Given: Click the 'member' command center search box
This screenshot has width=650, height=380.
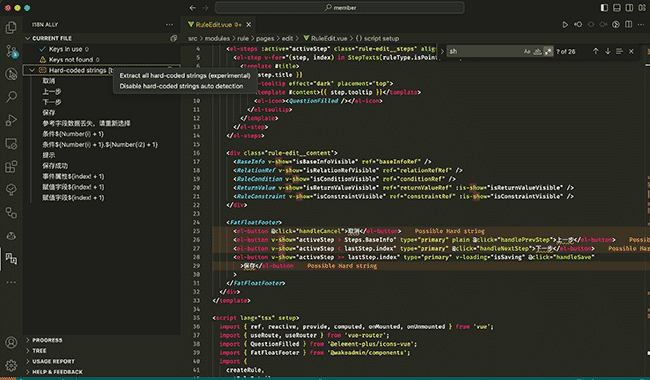Looking at the screenshot, I should (340, 7).
